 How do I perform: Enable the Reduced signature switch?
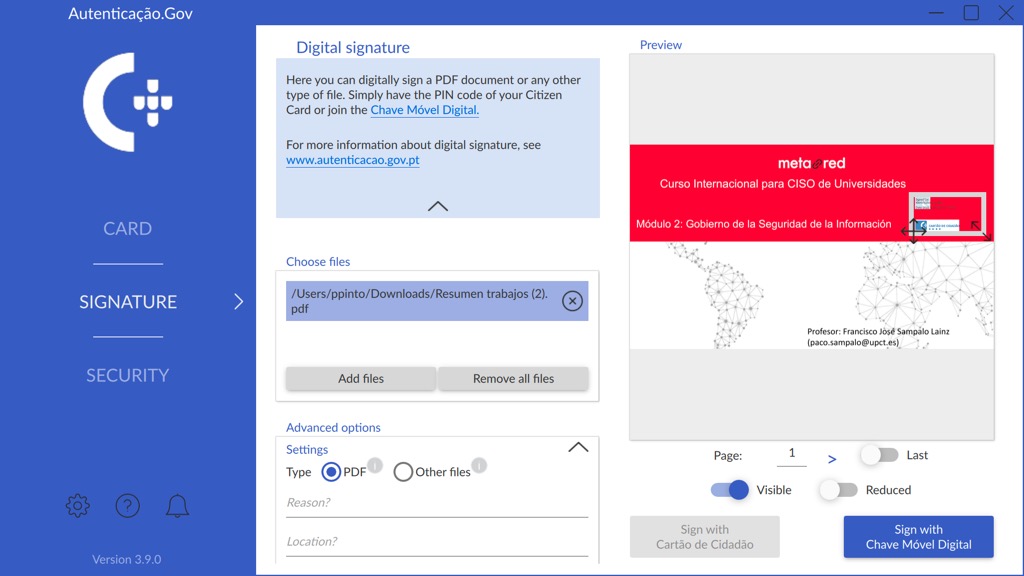pos(838,490)
